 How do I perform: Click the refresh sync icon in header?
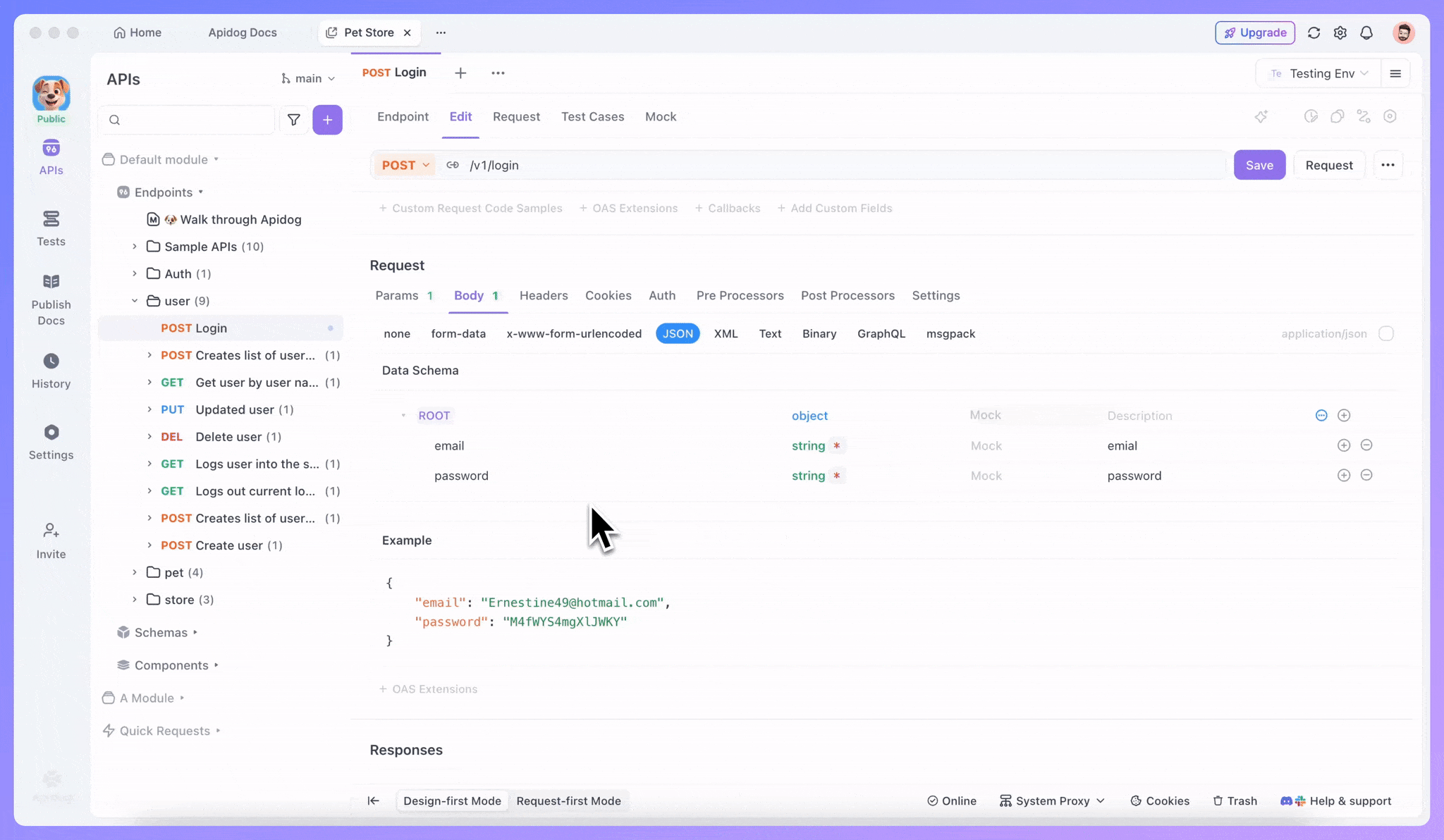tap(1314, 32)
